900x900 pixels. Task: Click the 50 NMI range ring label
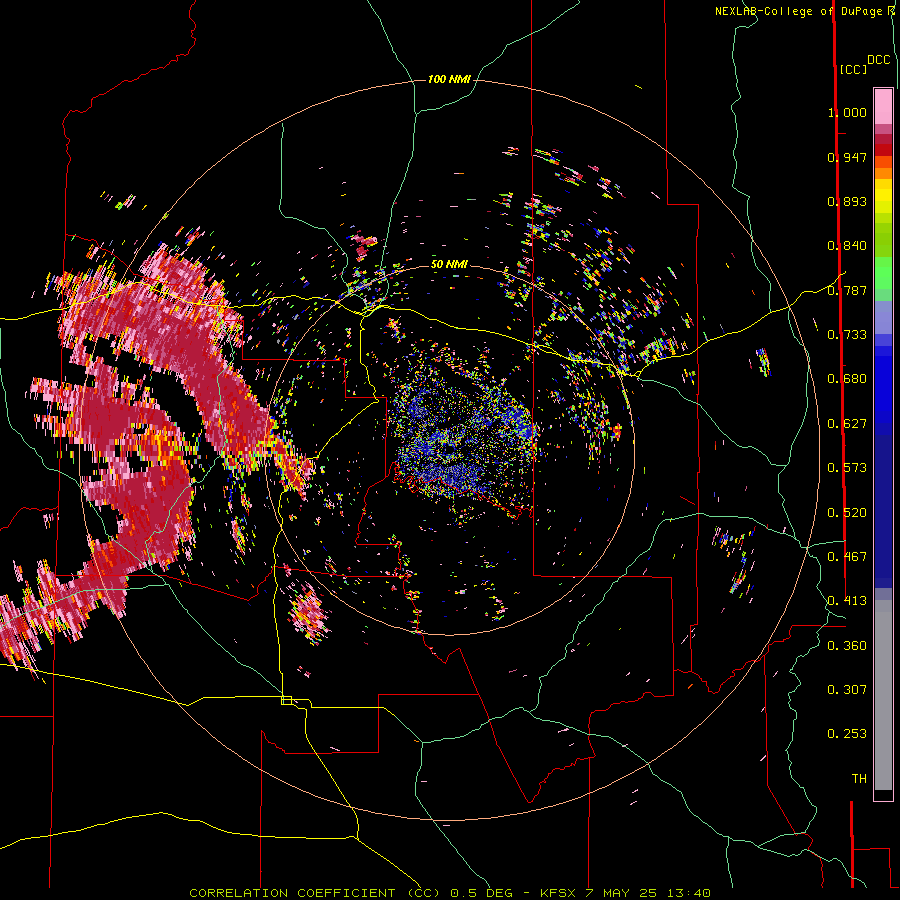pyautogui.click(x=449, y=264)
